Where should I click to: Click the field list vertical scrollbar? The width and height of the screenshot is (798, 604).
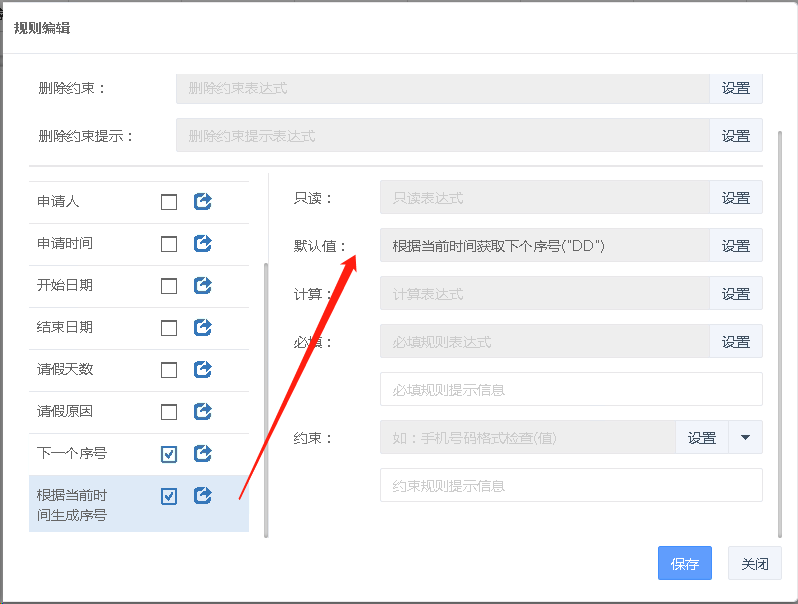(265, 400)
